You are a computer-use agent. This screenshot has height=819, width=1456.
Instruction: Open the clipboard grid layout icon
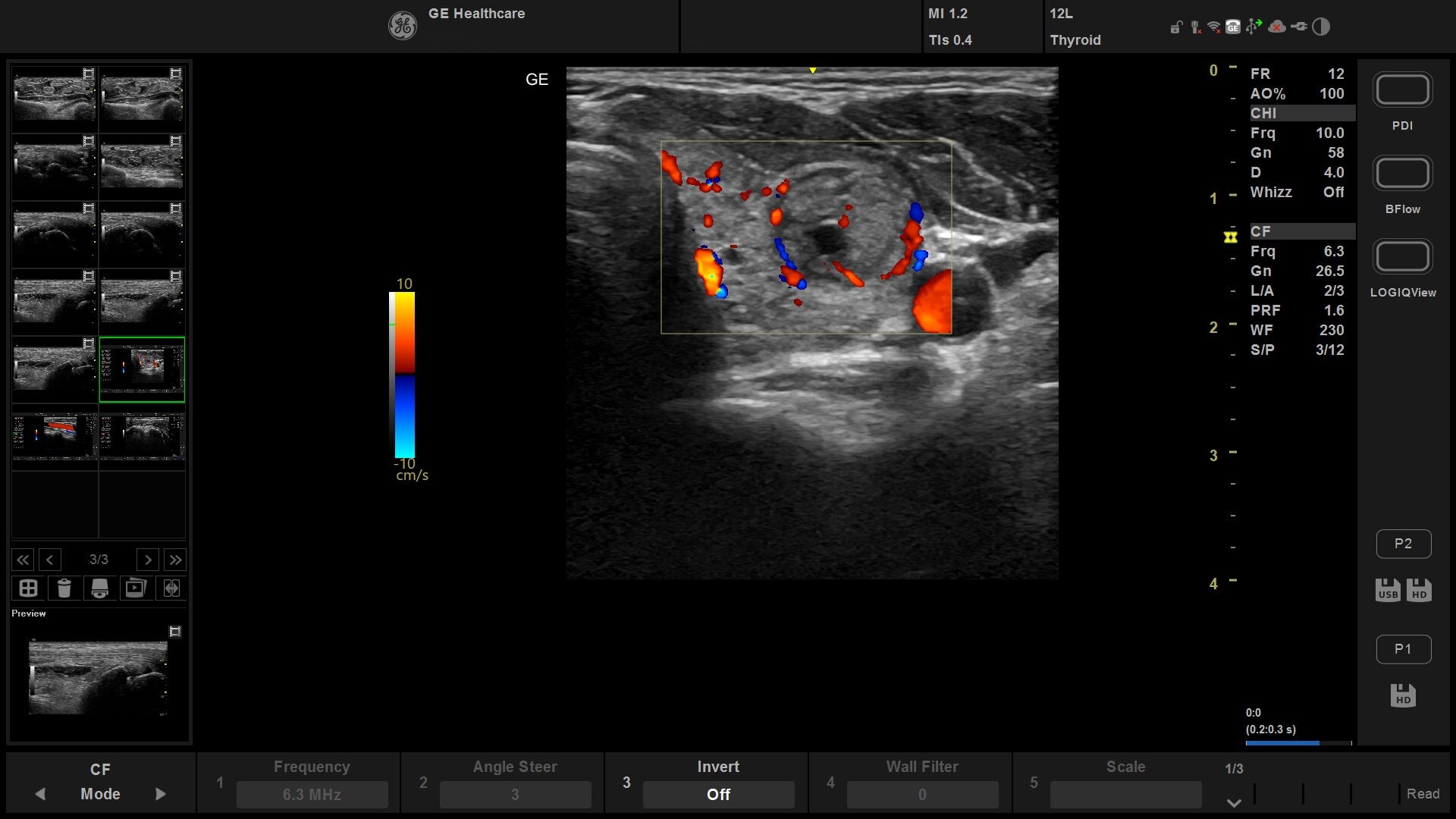28,588
